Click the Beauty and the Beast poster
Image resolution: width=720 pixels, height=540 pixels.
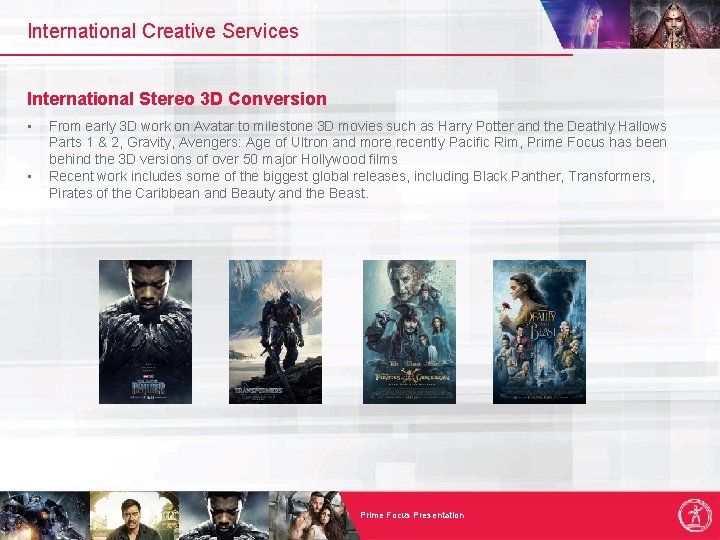(540, 332)
